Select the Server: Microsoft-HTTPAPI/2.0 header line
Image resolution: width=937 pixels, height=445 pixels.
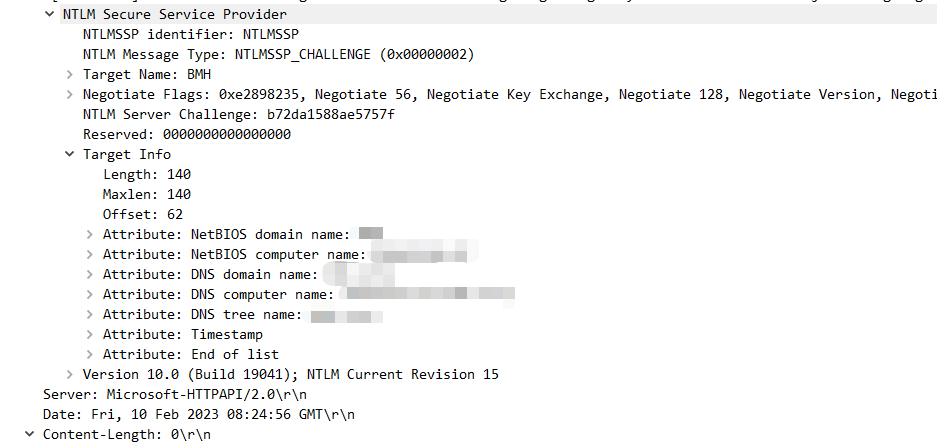click(175, 395)
